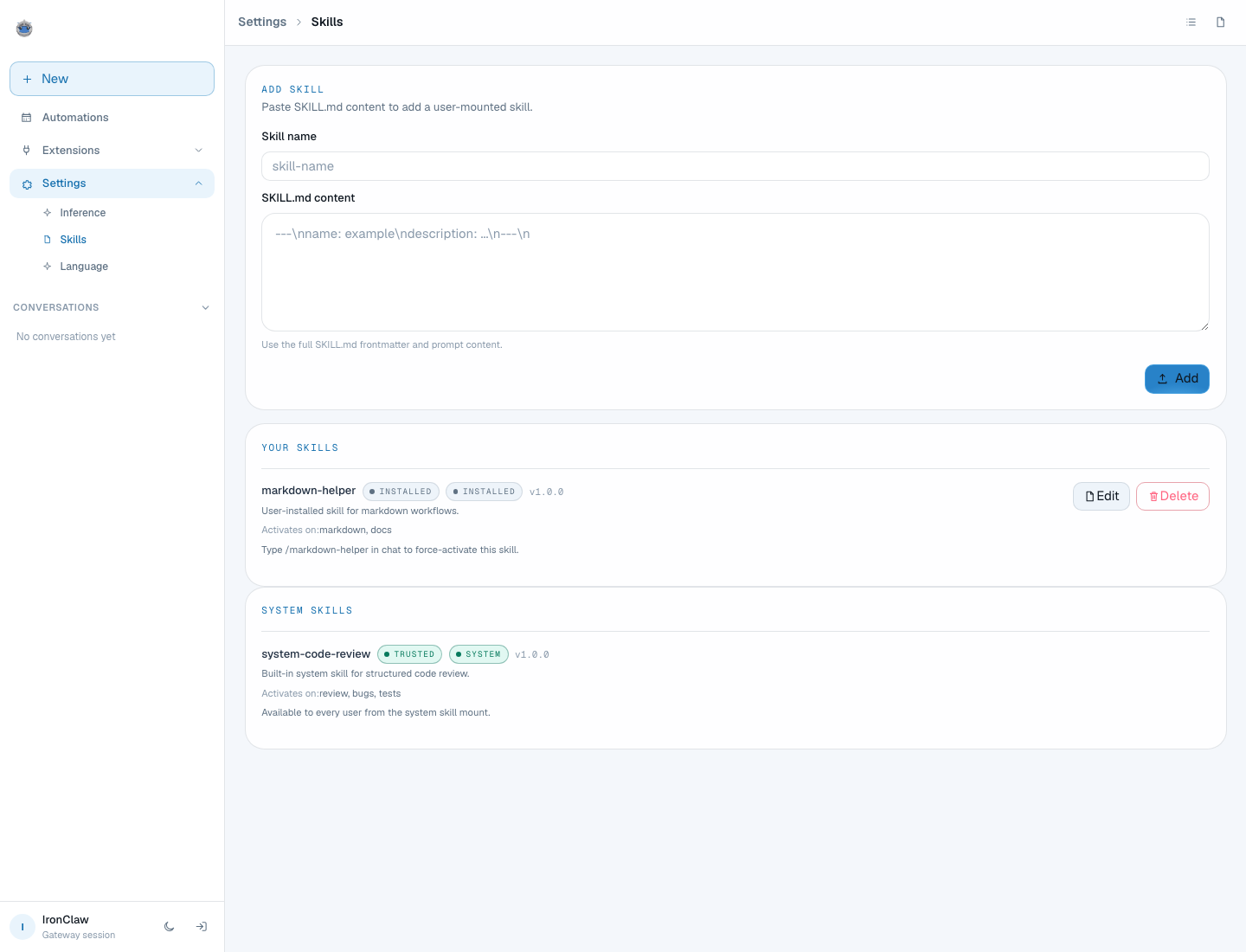Click the SYSTEM badge on system-code-review
Image resolution: width=1246 pixels, height=952 pixels.
click(478, 654)
